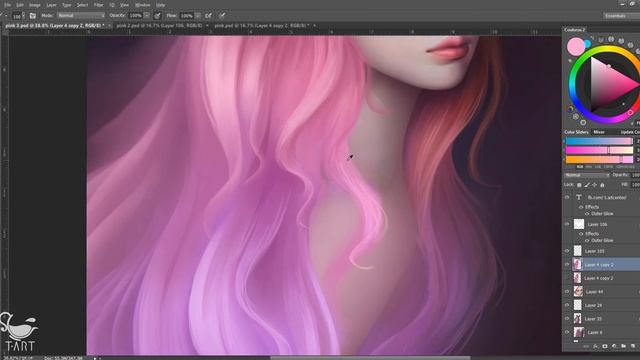Screen dimensions: 640x360
Task: Toggle the Brush panel folder icon
Action: [x=33, y=16]
